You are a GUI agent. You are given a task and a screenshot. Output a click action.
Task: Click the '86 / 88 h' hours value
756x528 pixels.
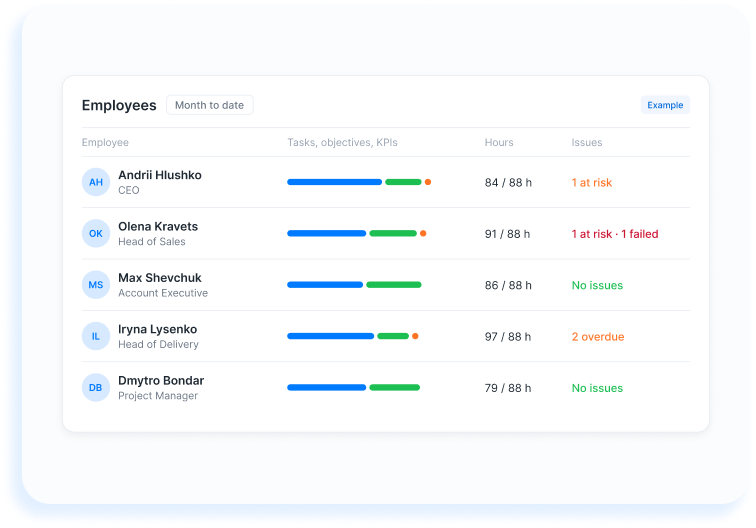tap(508, 285)
